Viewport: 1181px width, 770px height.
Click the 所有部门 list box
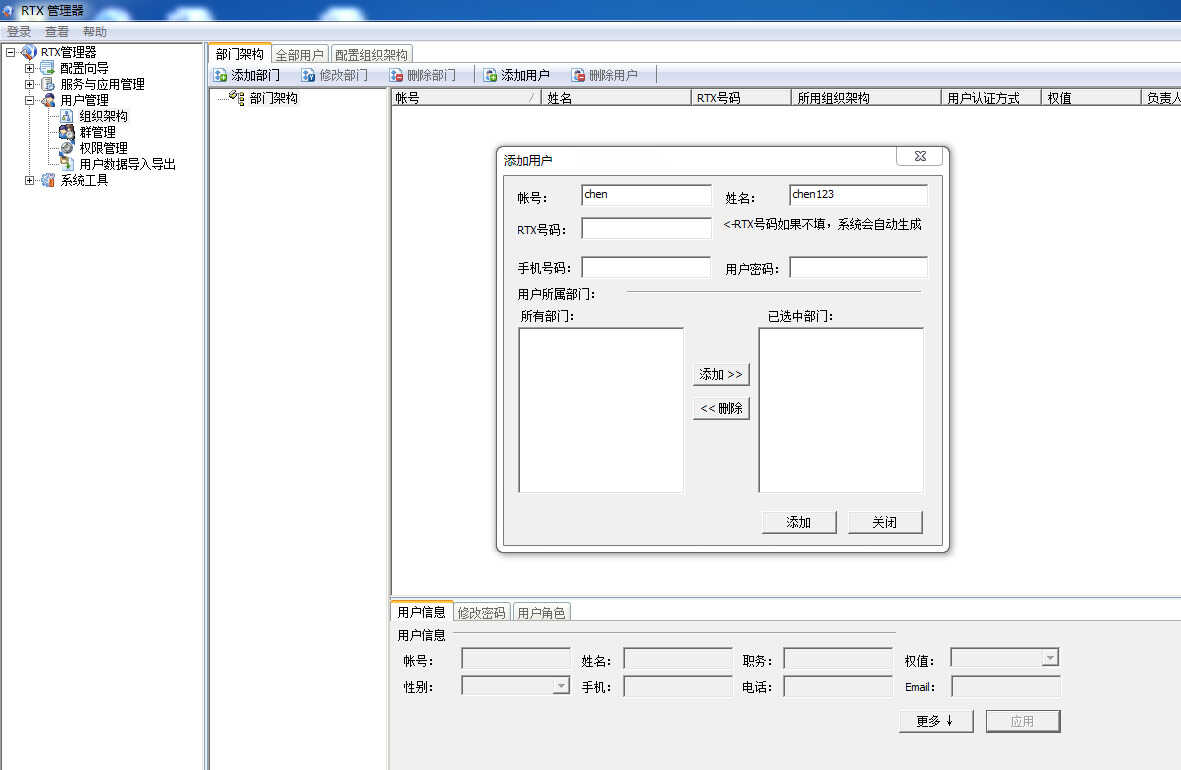coord(601,410)
